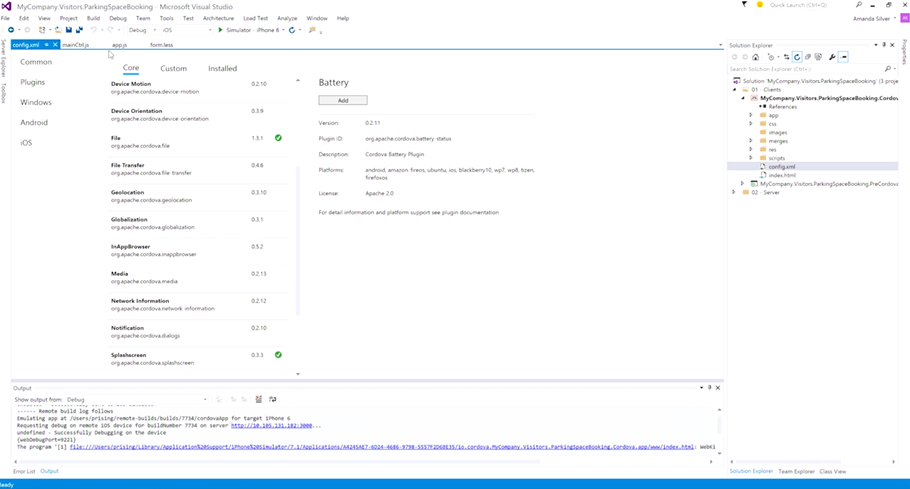
Task: Open the Amanda Silver account dropdown
Action: coord(895,19)
